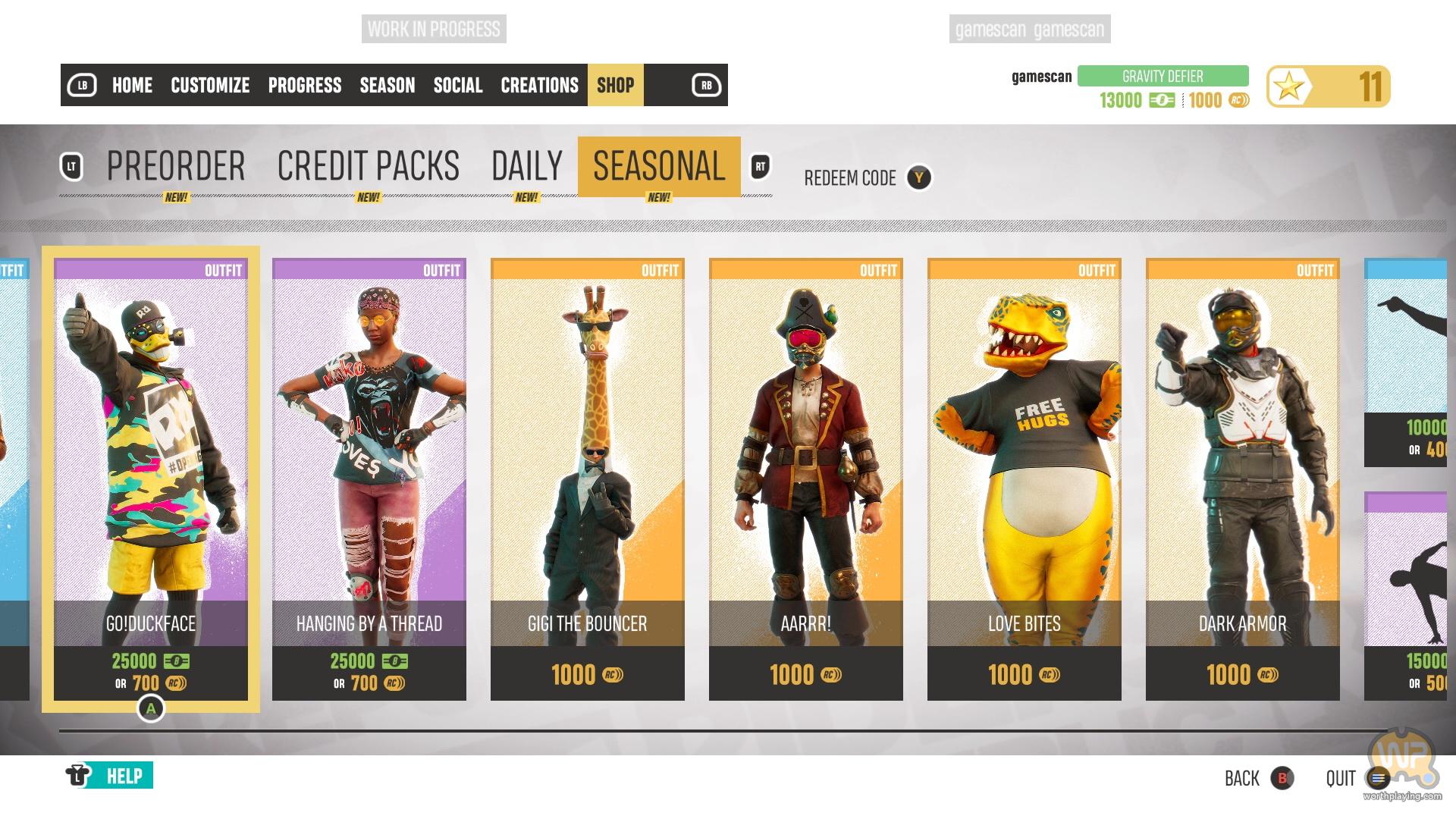Click the Redeem Code label

coord(850,178)
